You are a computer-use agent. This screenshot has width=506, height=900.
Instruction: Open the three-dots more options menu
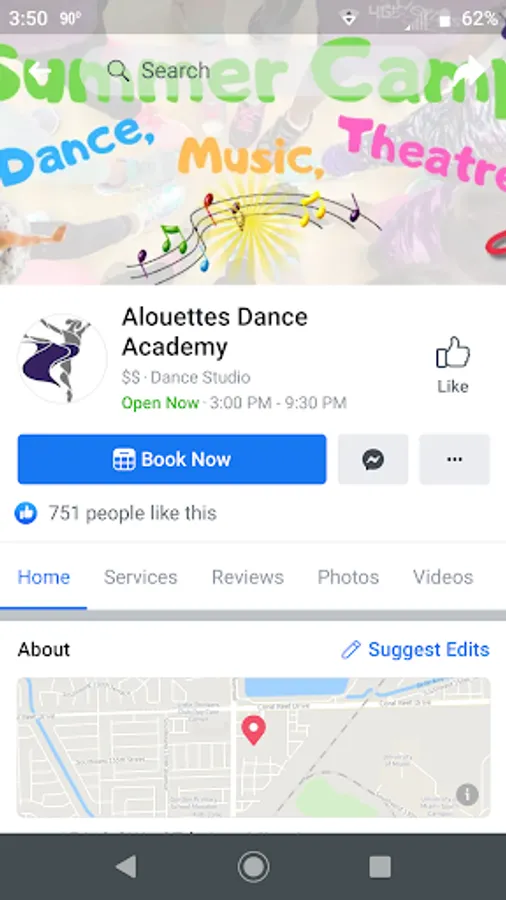coord(454,459)
